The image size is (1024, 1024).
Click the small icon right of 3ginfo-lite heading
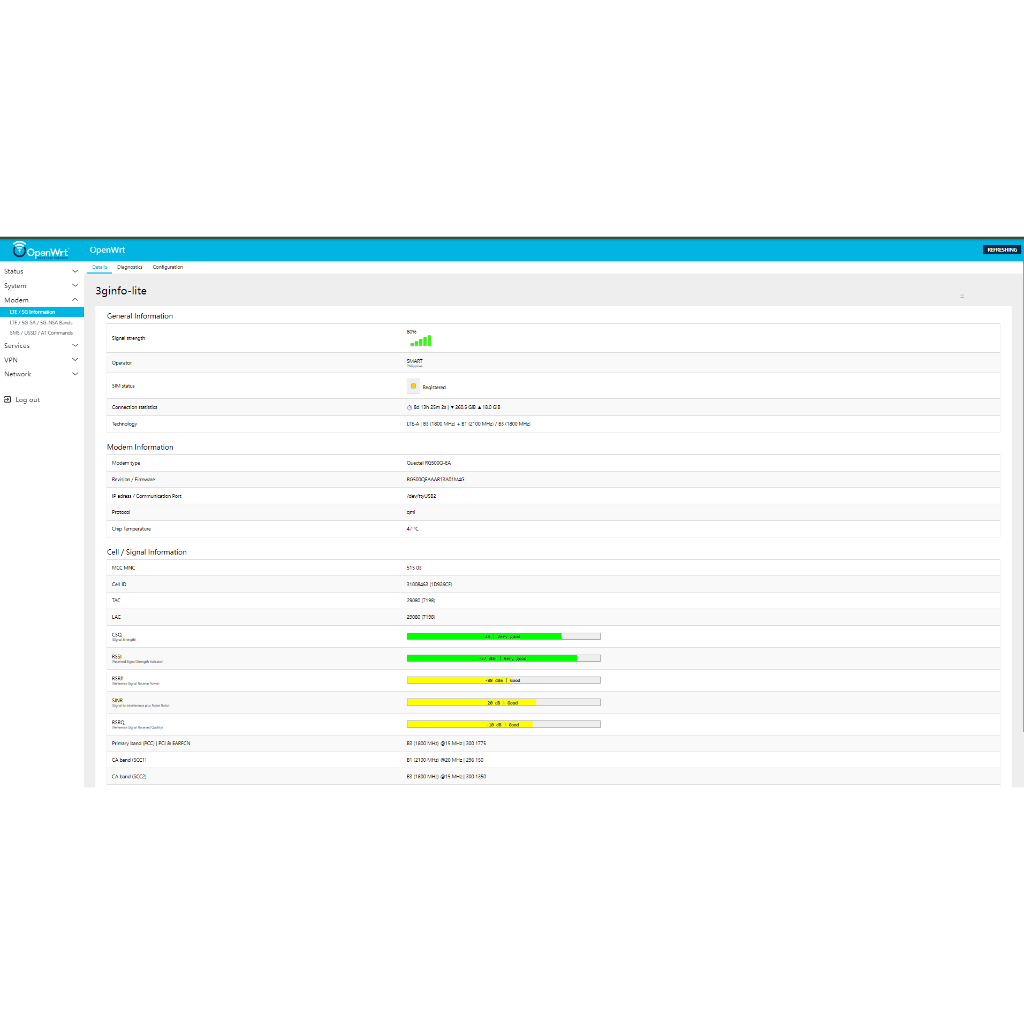[x=962, y=296]
